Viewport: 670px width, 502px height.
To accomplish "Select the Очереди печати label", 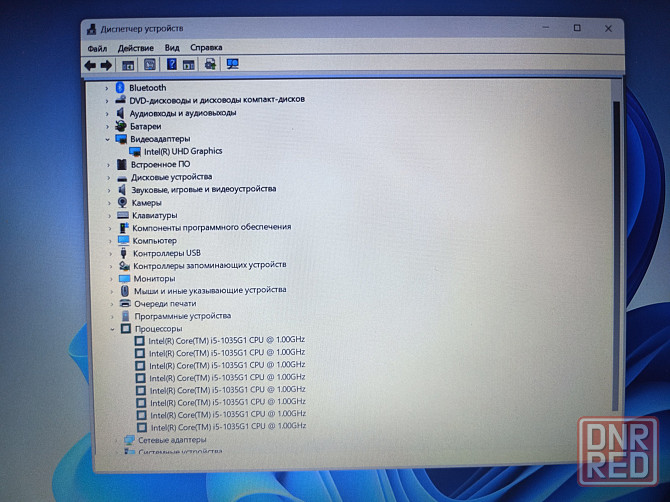I will click(x=165, y=304).
